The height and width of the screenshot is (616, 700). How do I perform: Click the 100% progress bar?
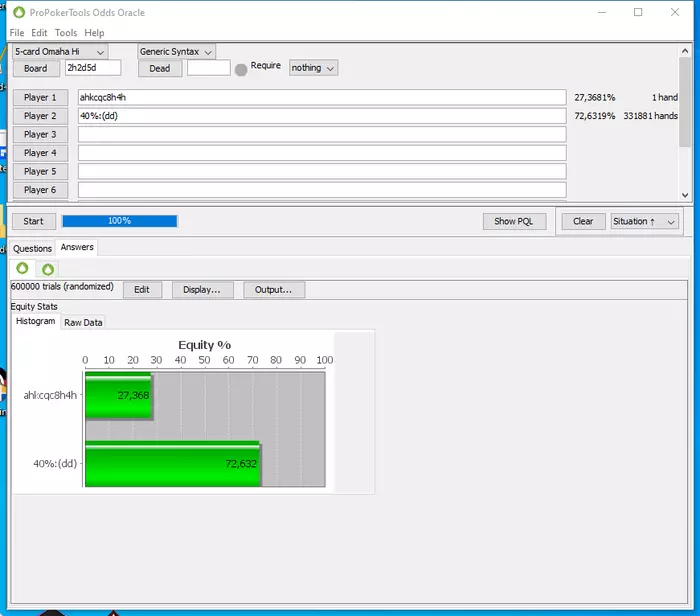(x=120, y=221)
